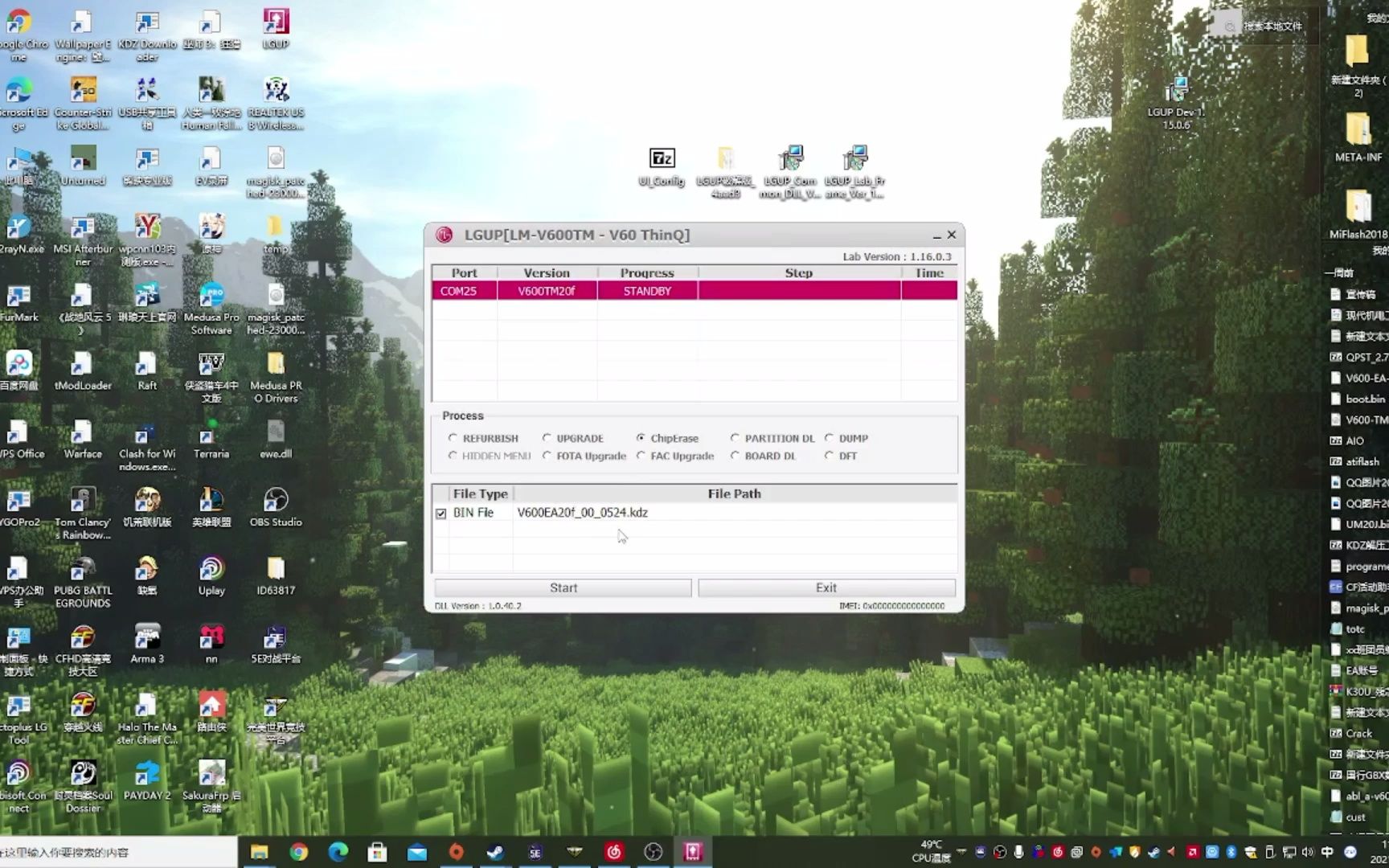Image resolution: width=1389 pixels, height=868 pixels.
Task: Open the ewe.dll file icon
Action: coord(276,440)
